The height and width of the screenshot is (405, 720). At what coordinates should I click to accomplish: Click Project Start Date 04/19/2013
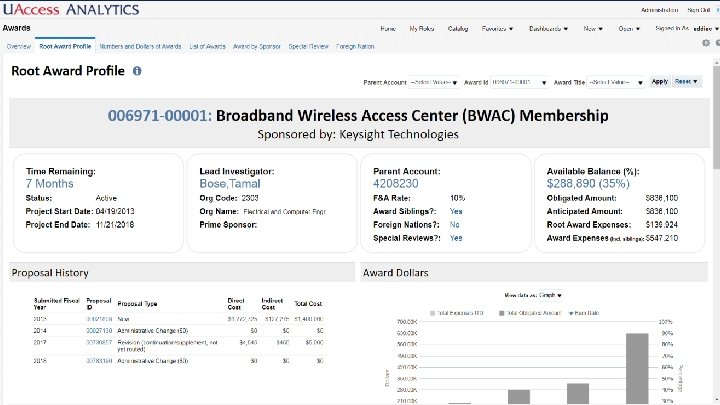coord(115,211)
